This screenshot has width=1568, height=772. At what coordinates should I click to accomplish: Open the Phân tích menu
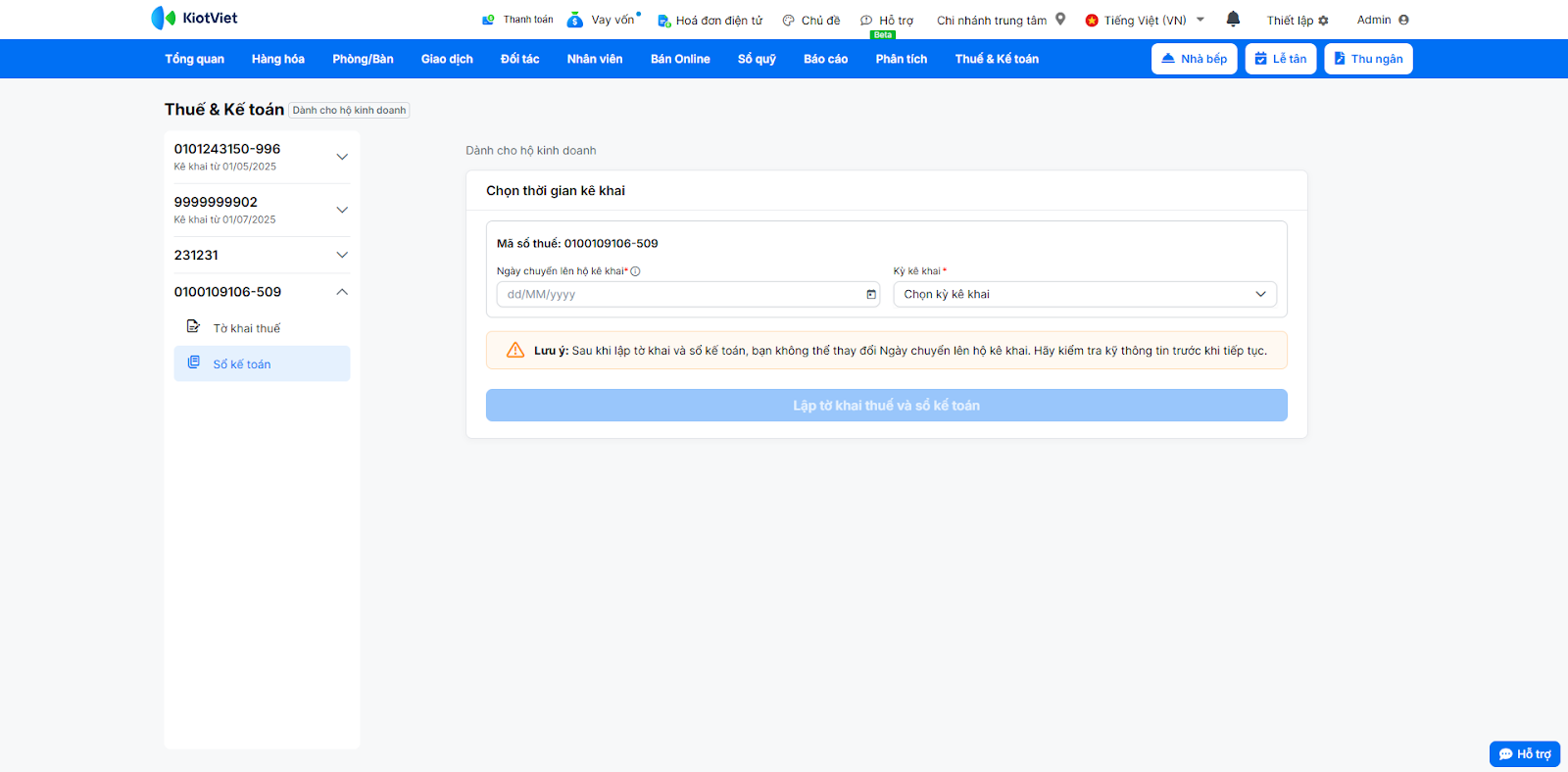902,59
